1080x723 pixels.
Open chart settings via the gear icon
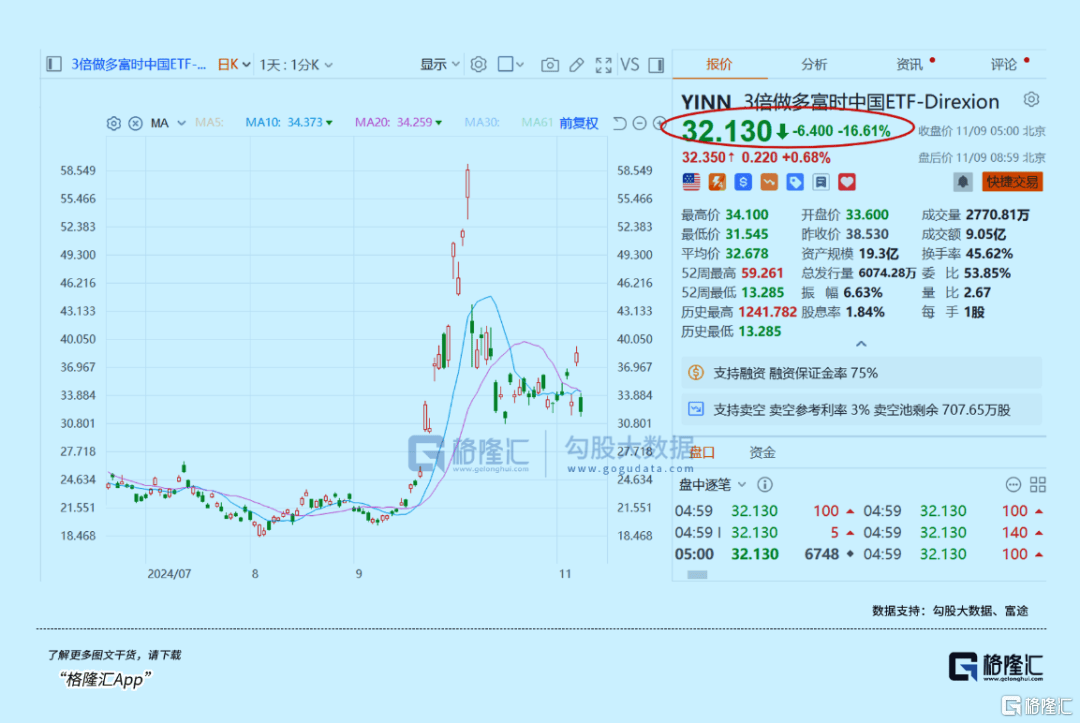coord(479,64)
